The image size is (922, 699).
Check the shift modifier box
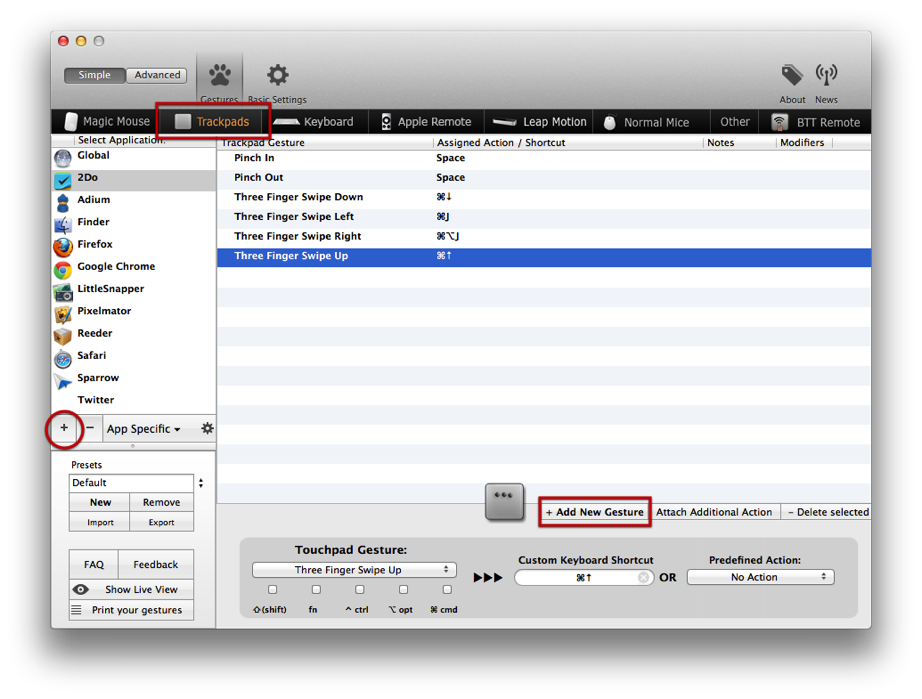[271, 589]
